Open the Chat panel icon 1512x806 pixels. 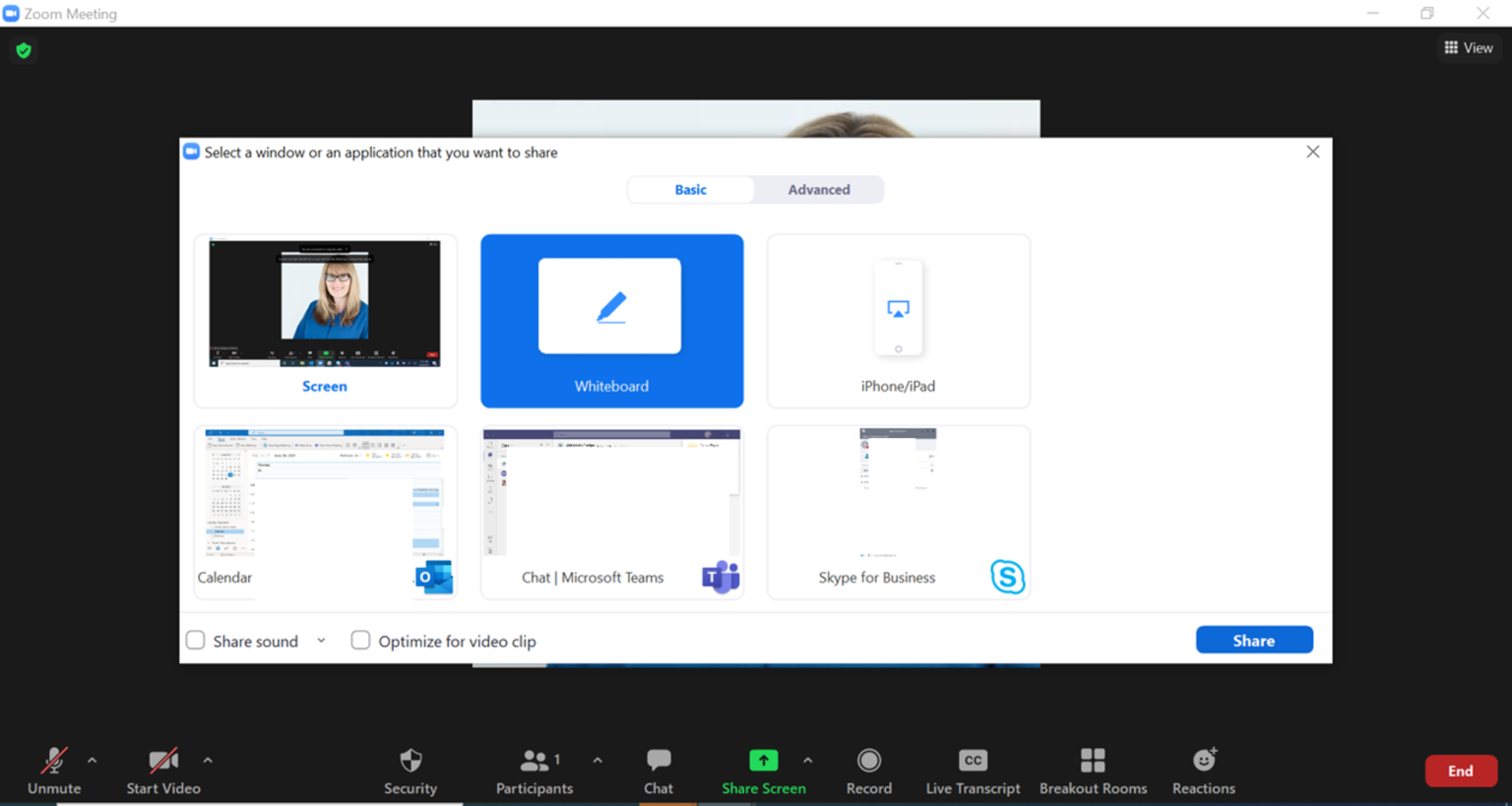click(x=658, y=759)
